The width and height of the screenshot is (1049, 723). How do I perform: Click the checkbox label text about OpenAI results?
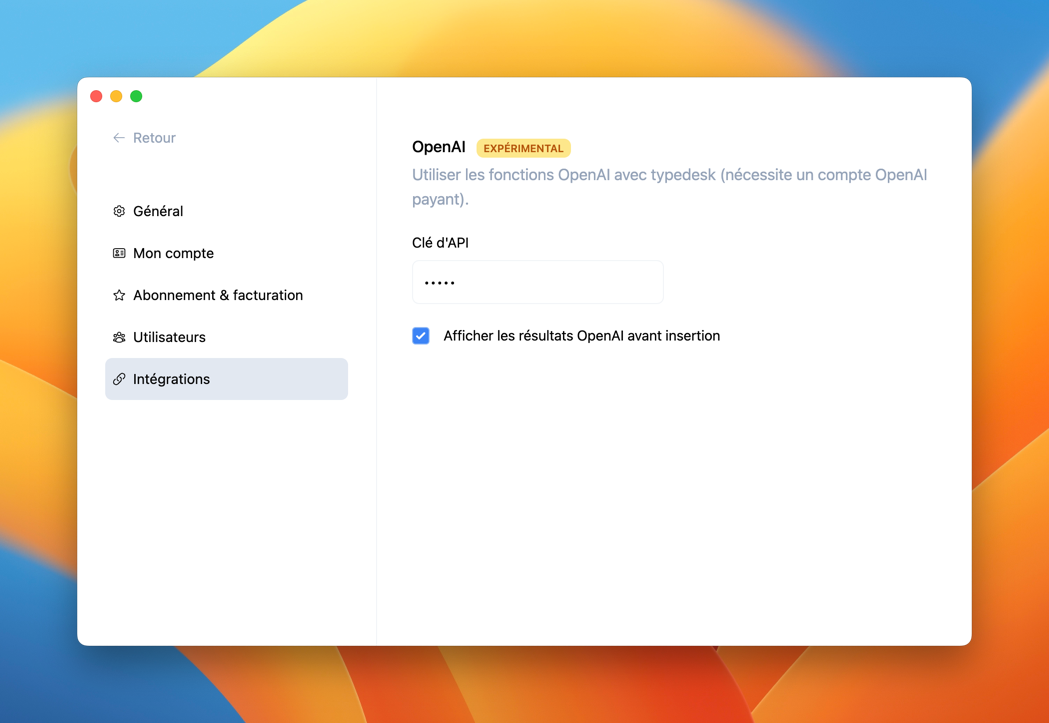pos(581,336)
